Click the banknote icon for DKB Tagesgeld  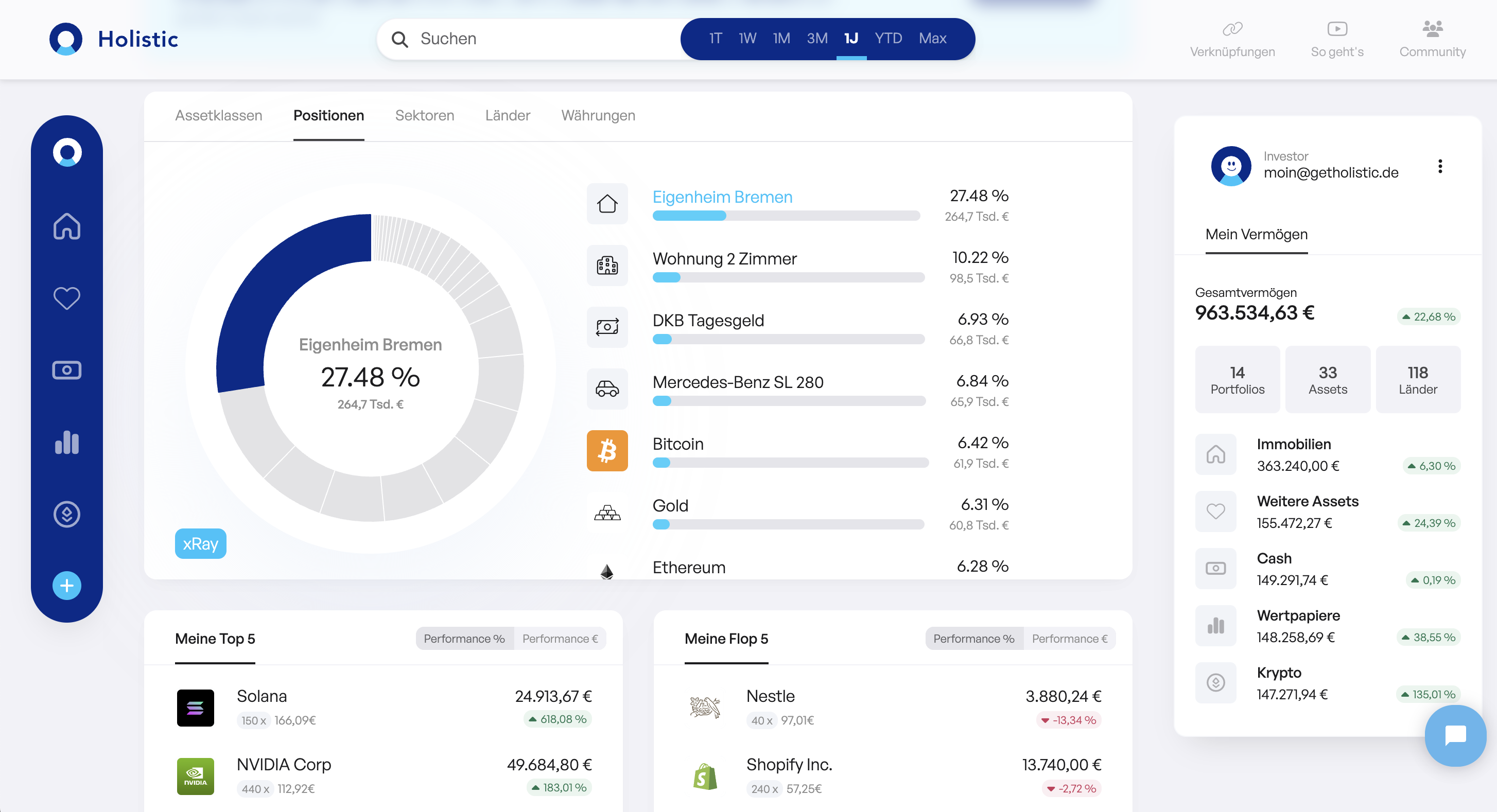coord(607,327)
